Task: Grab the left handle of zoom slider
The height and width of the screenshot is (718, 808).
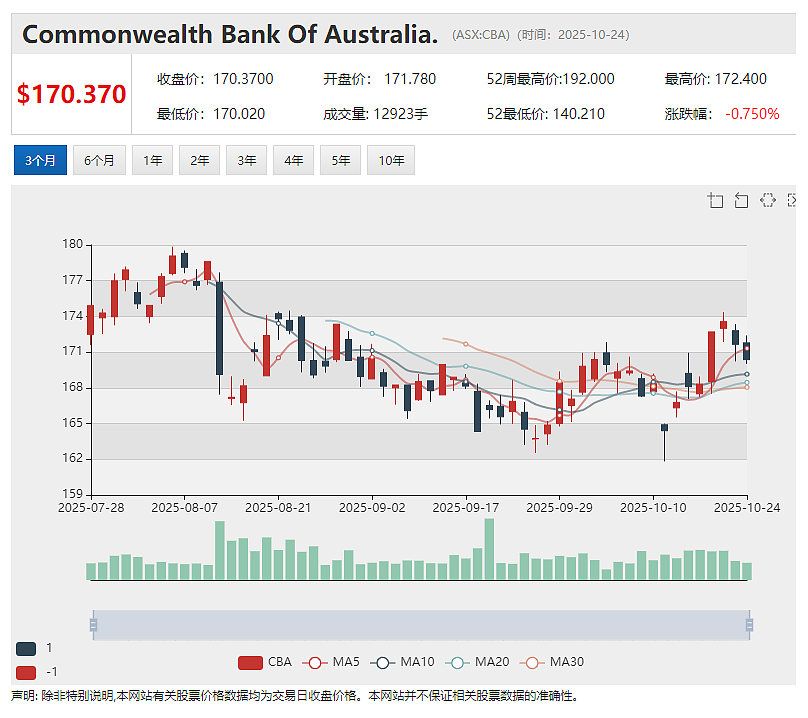Action: click(93, 625)
